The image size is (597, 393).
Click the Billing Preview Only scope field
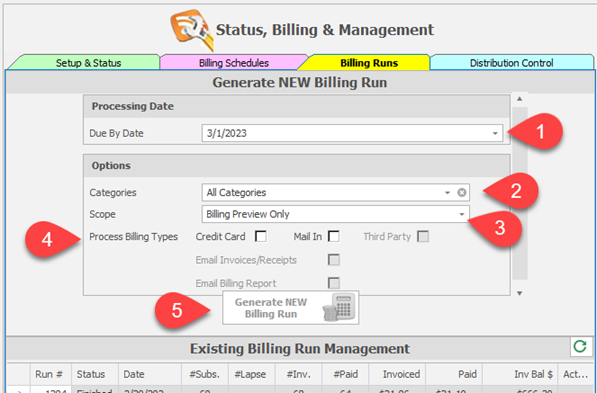point(335,214)
